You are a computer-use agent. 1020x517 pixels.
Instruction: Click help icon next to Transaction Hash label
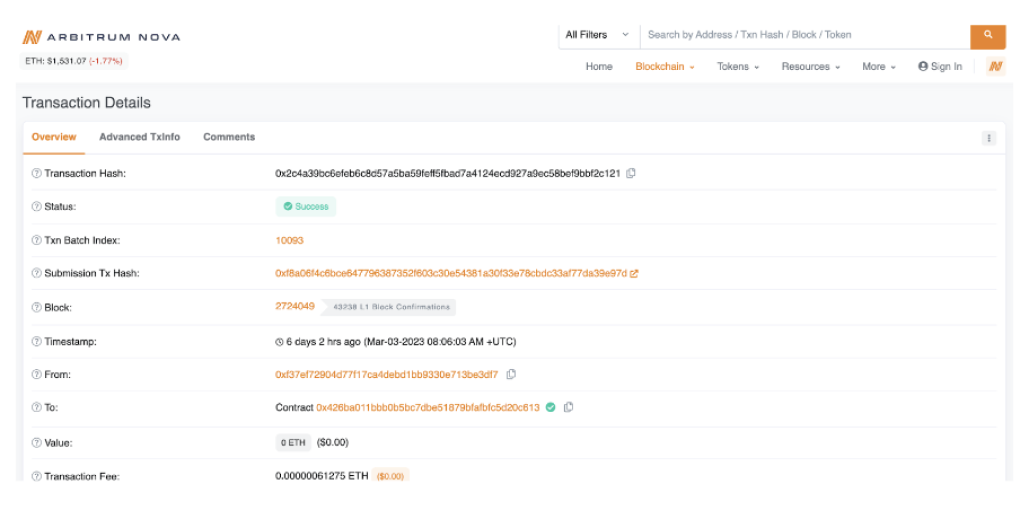point(36,174)
